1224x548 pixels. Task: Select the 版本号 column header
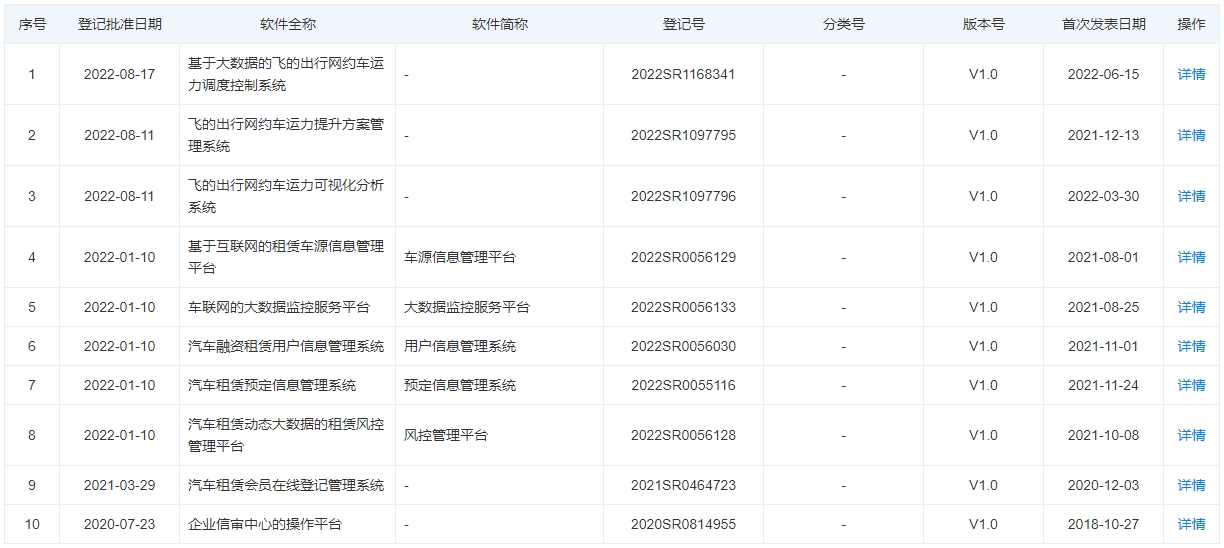click(983, 24)
